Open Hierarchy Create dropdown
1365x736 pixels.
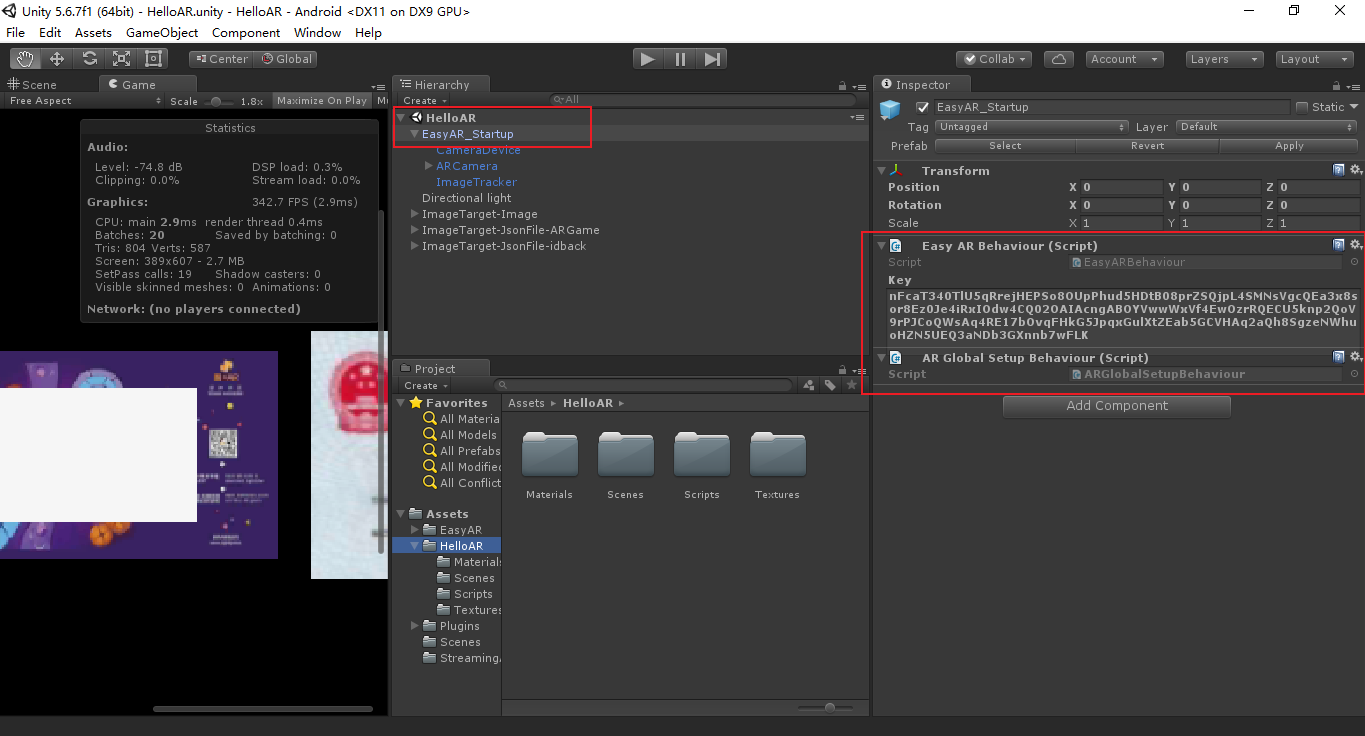tap(425, 101)
